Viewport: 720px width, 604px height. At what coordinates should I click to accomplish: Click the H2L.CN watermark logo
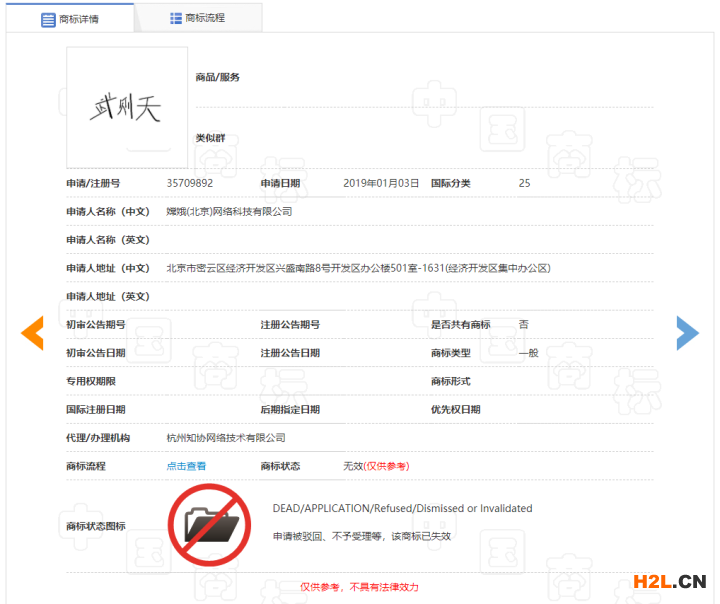(x=669, y=581)
